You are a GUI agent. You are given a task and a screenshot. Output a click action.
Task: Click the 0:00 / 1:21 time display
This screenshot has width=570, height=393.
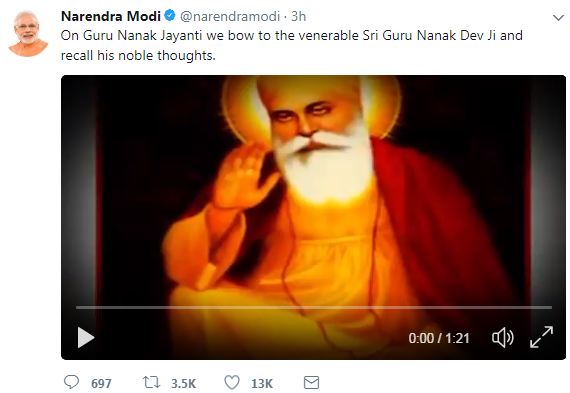439,338
